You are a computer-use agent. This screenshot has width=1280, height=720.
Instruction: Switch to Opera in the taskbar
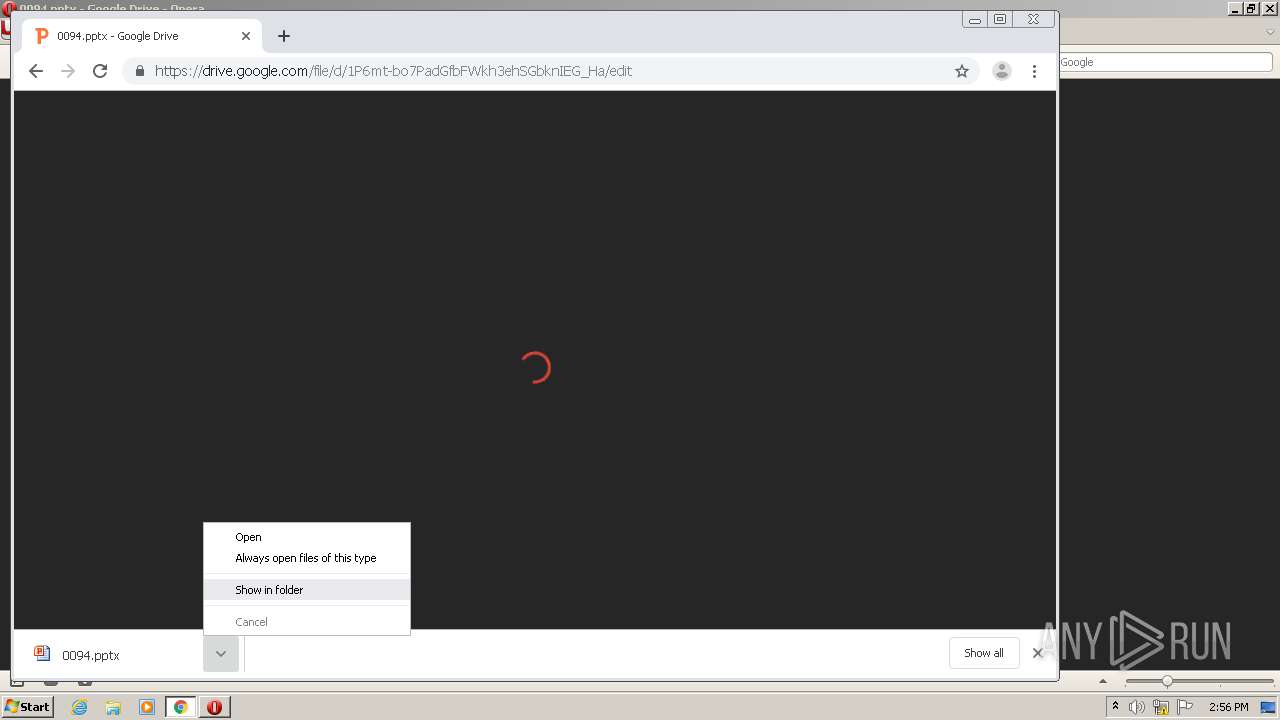pyautogui.click(x=214, y=707)
